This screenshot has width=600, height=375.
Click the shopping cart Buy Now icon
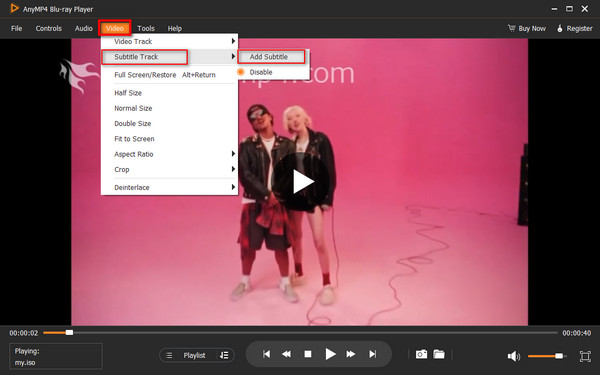(x=512, y=28)
